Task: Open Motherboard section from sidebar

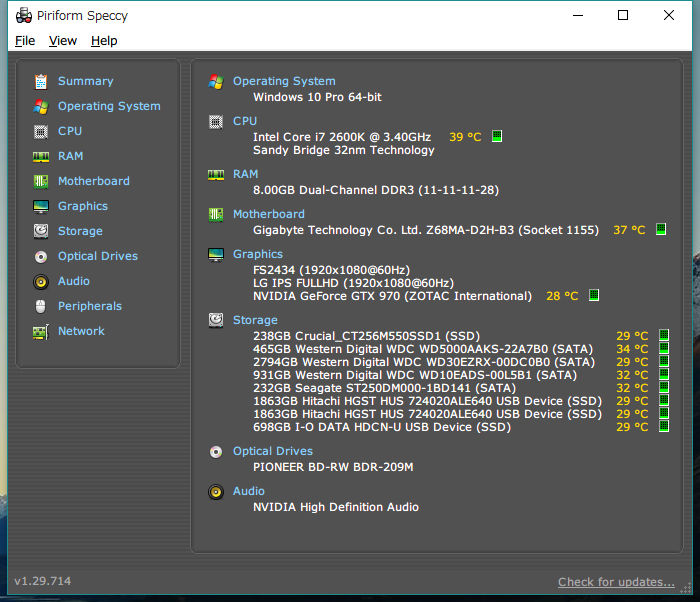Action: pyautogui.click(x=94, y=181)
